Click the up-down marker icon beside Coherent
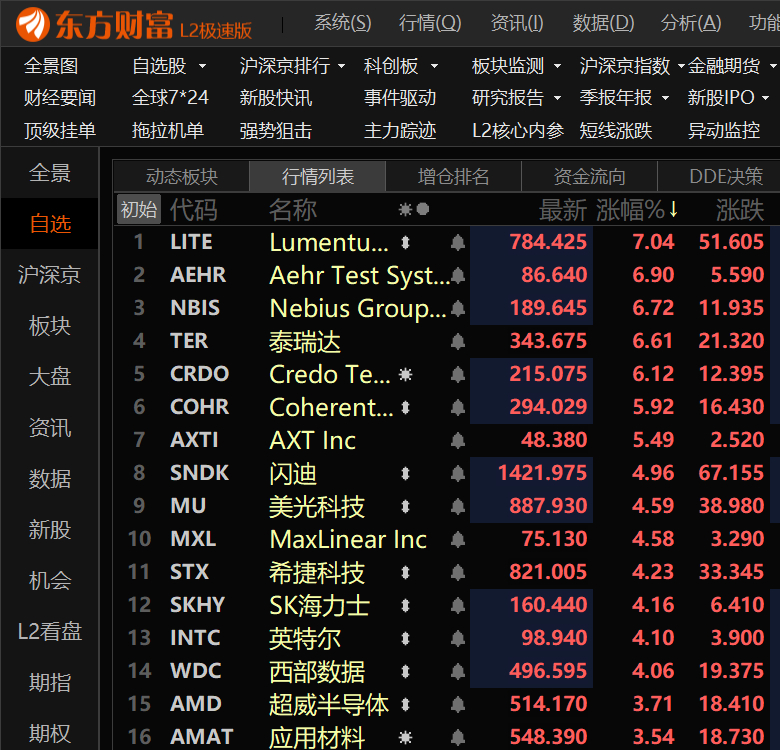Viewport: 780px width, 750px height. click(x=405, y=407)
